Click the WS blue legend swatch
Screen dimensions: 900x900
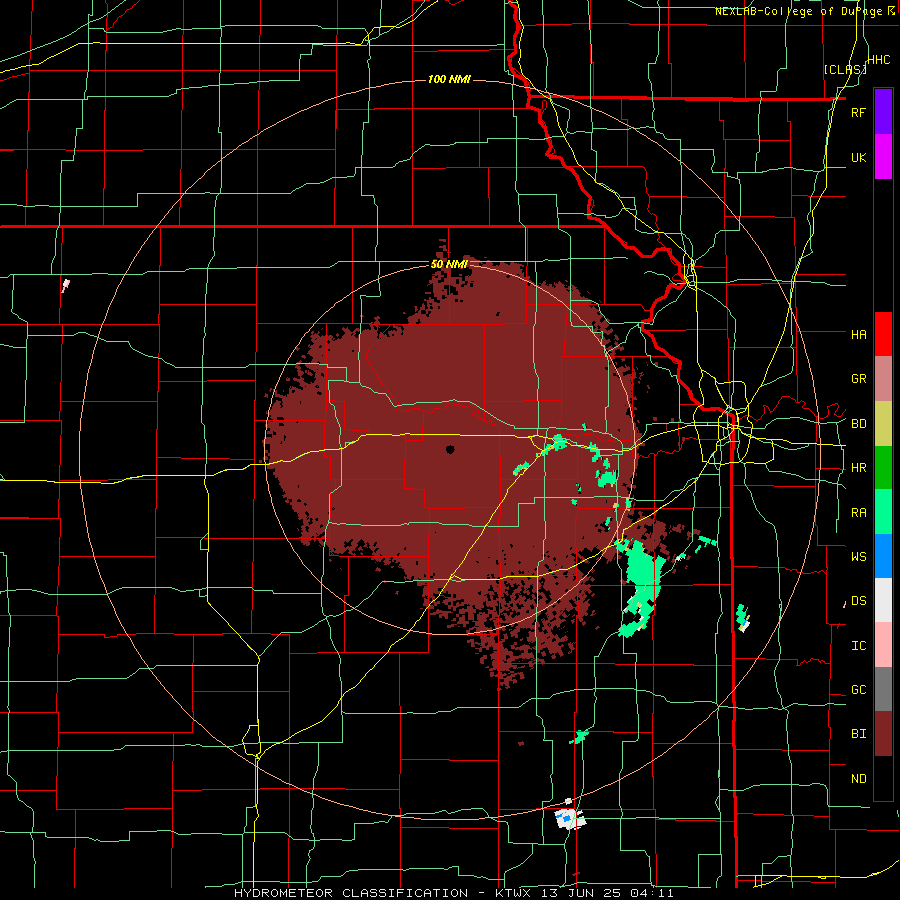tap(883, 556)
